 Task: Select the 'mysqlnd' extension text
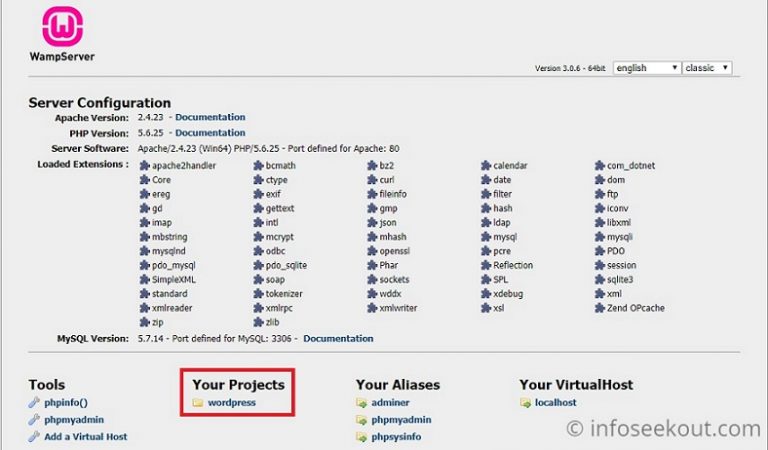(x=168, y=251)
